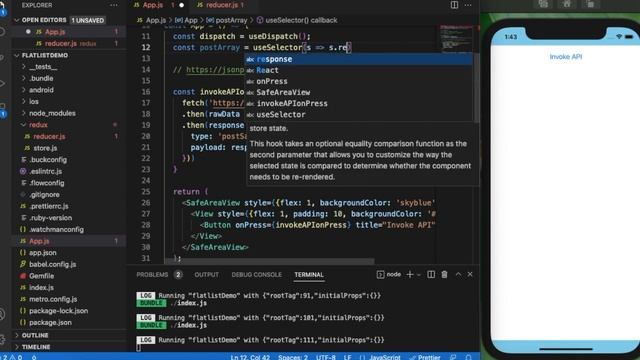Maximize terminal panel with chevron up
Screen dimensions: 640x360
458,275
